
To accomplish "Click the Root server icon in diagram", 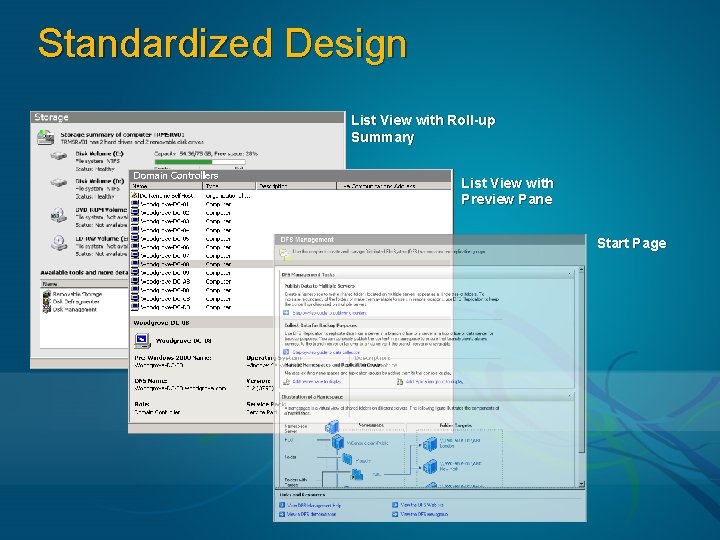I will [x=338, y=443].
